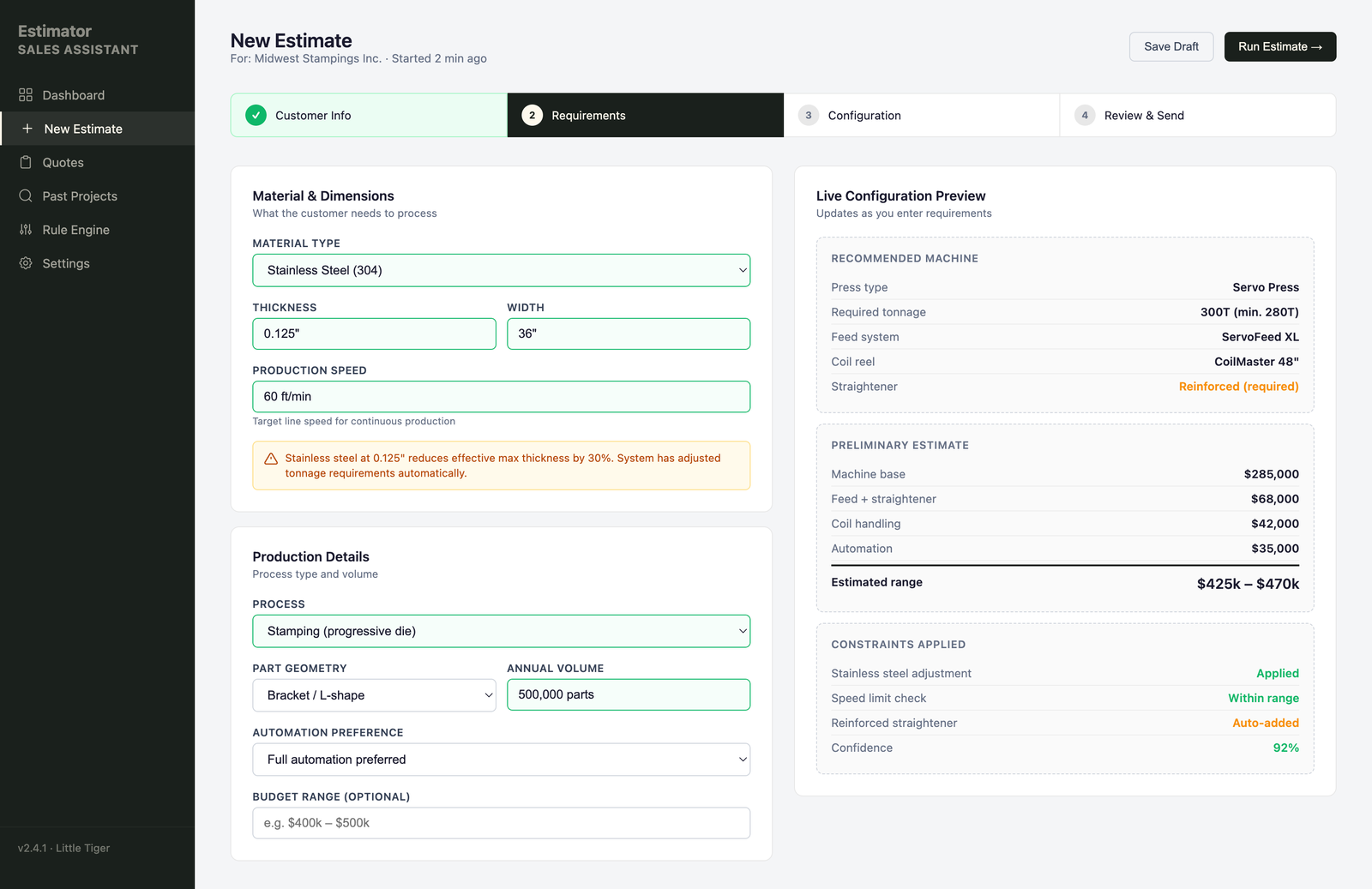Switch to the Configuration step
The image size is (1372, 889).
pyautogui.click(x=864, y=115)
